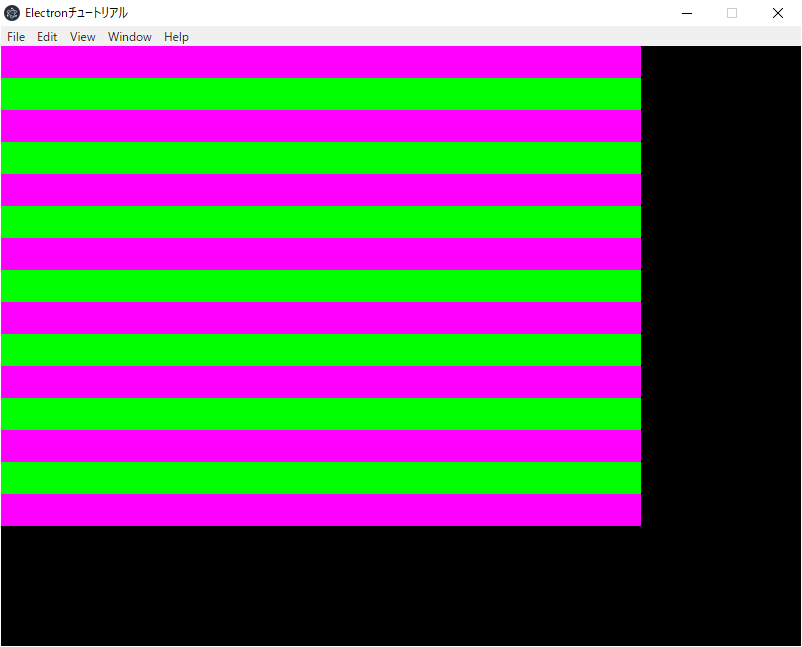Click the black area right of the stripes
Image resolution: width=802 pixels, height=647 pixels.
pyautogui.click(x=720, y=280)
